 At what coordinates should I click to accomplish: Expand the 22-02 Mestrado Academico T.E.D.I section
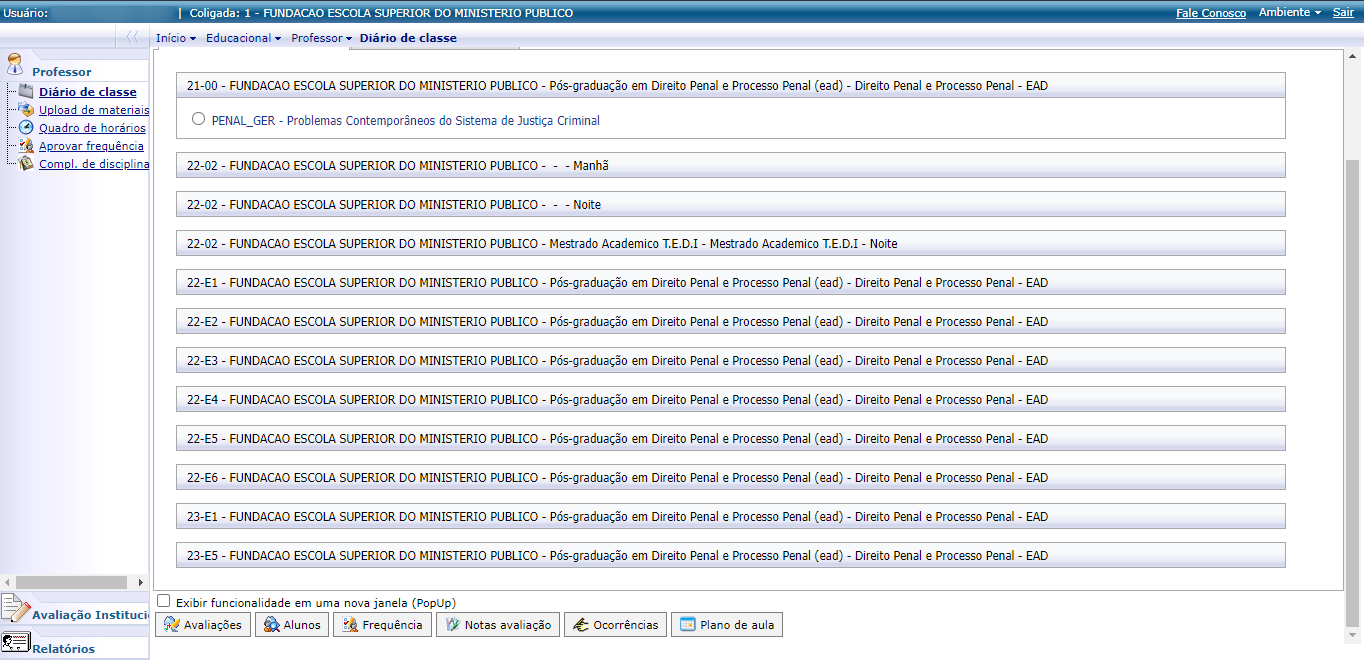[x=730, y=243]
